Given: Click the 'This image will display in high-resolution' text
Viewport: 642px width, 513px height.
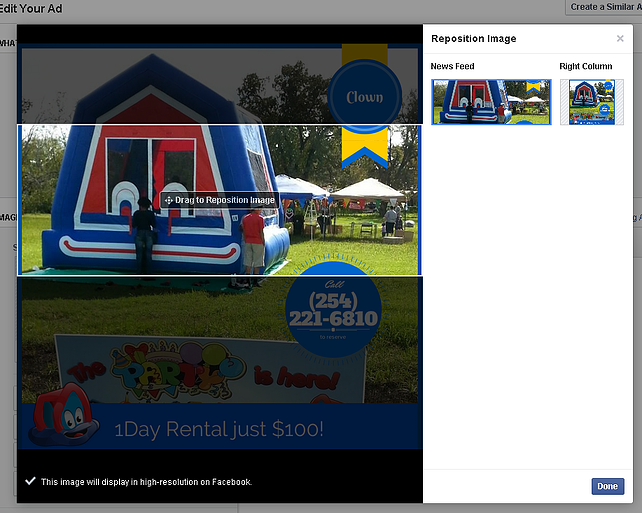Looking at the screenshot, I should point(146,482).
